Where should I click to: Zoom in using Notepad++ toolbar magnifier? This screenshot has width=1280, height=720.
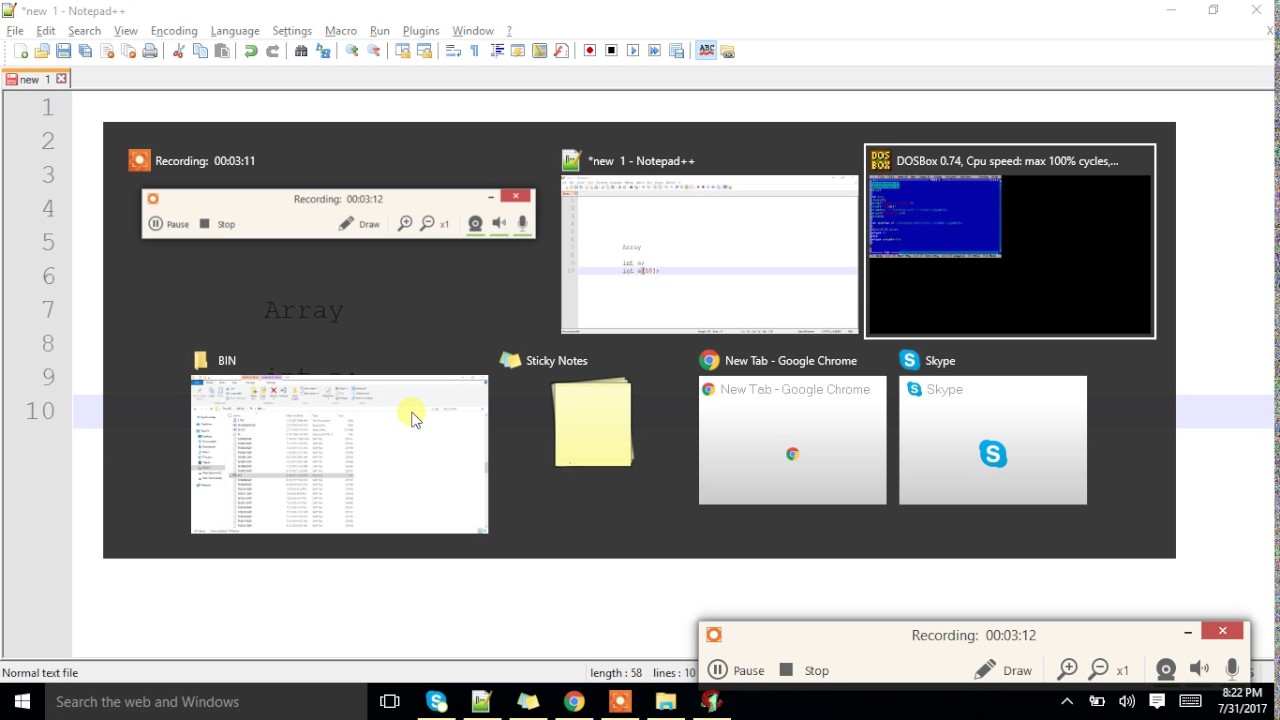[352, 51]
